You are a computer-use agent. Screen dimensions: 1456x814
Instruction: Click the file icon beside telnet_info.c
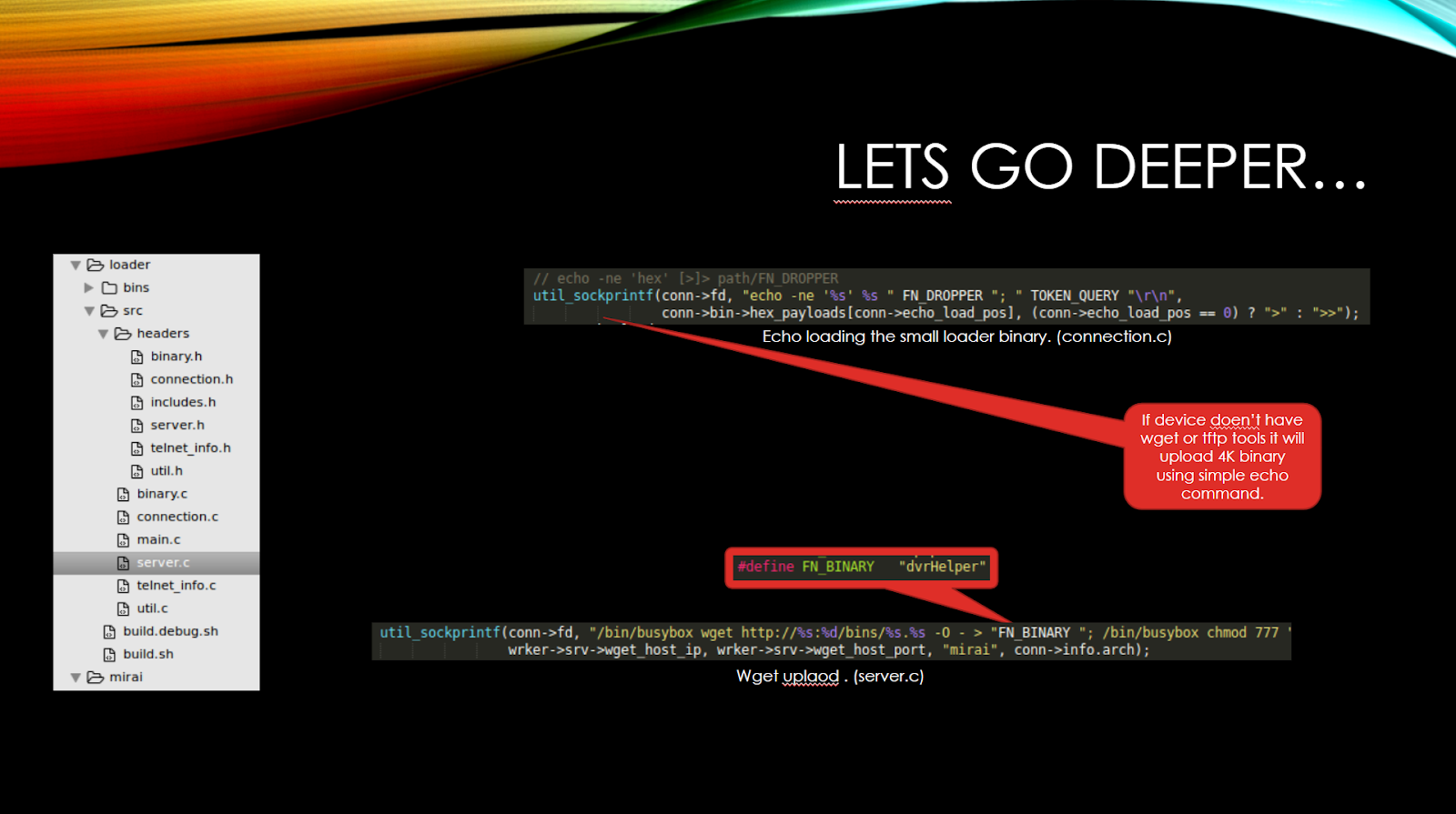[124, 586]
